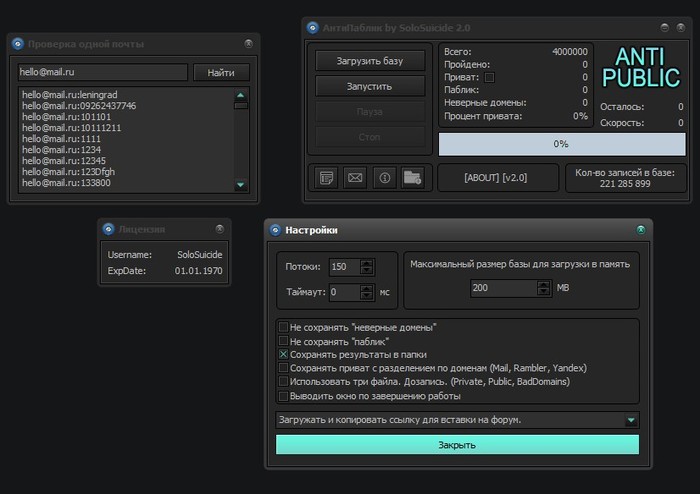Click the Найти search button
This screenshot has height=494, width=700.
tap(221, 72)
